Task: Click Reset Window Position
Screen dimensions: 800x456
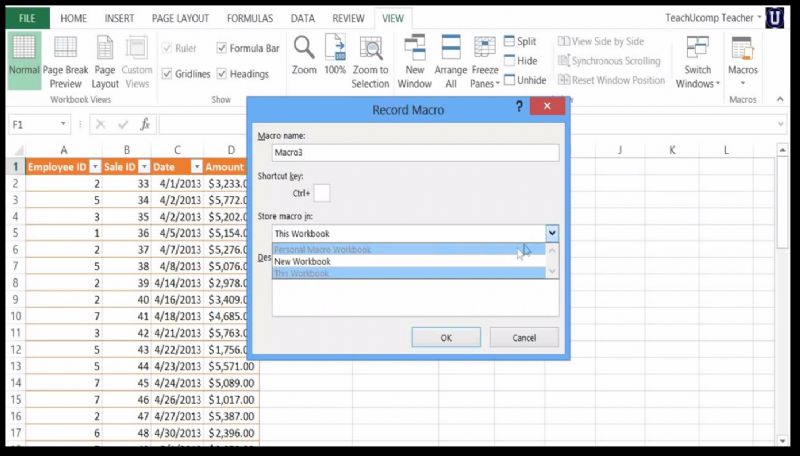Action: coord(611,80)
